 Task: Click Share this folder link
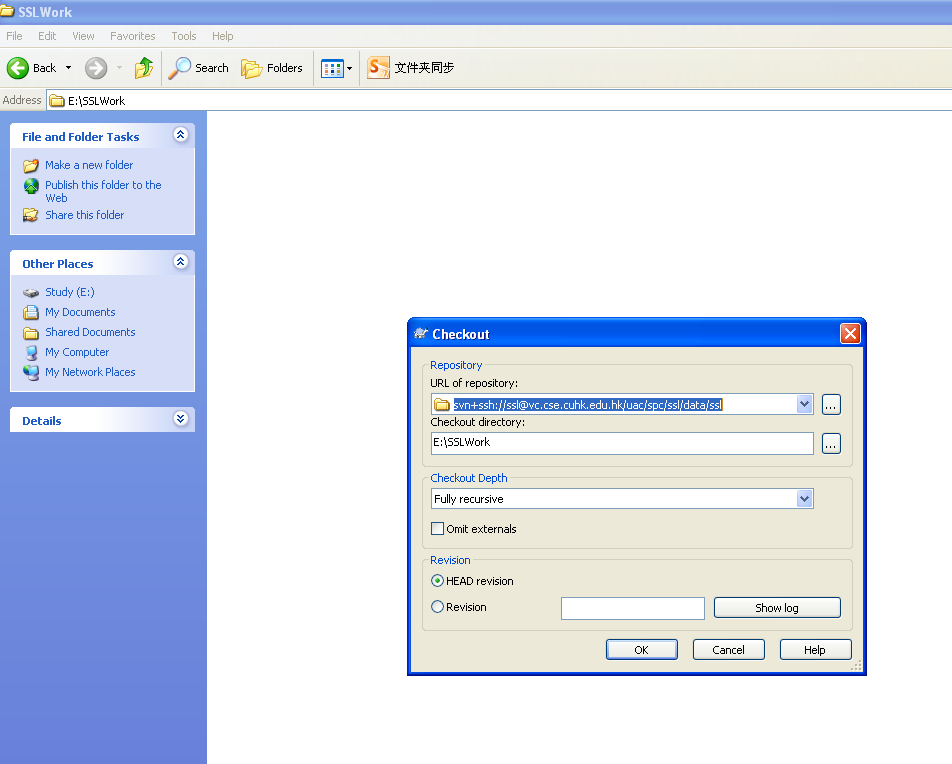(84, 215)
